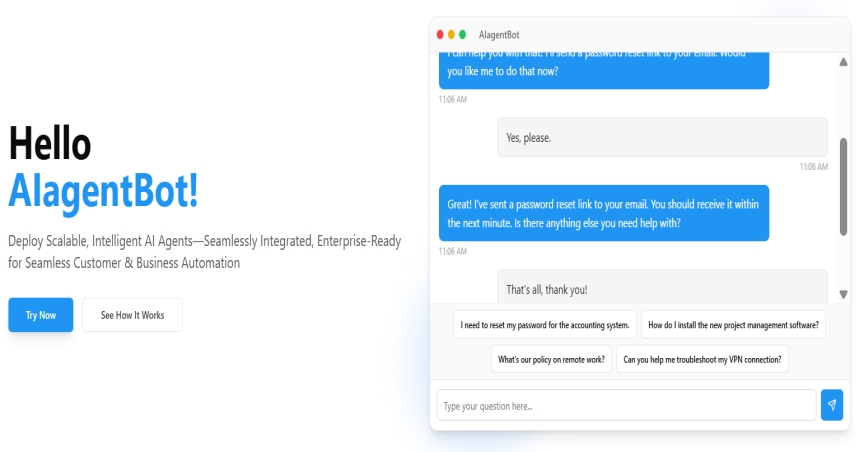
Task: Focus the 'Type your question here' field
Action: point(627,405)
